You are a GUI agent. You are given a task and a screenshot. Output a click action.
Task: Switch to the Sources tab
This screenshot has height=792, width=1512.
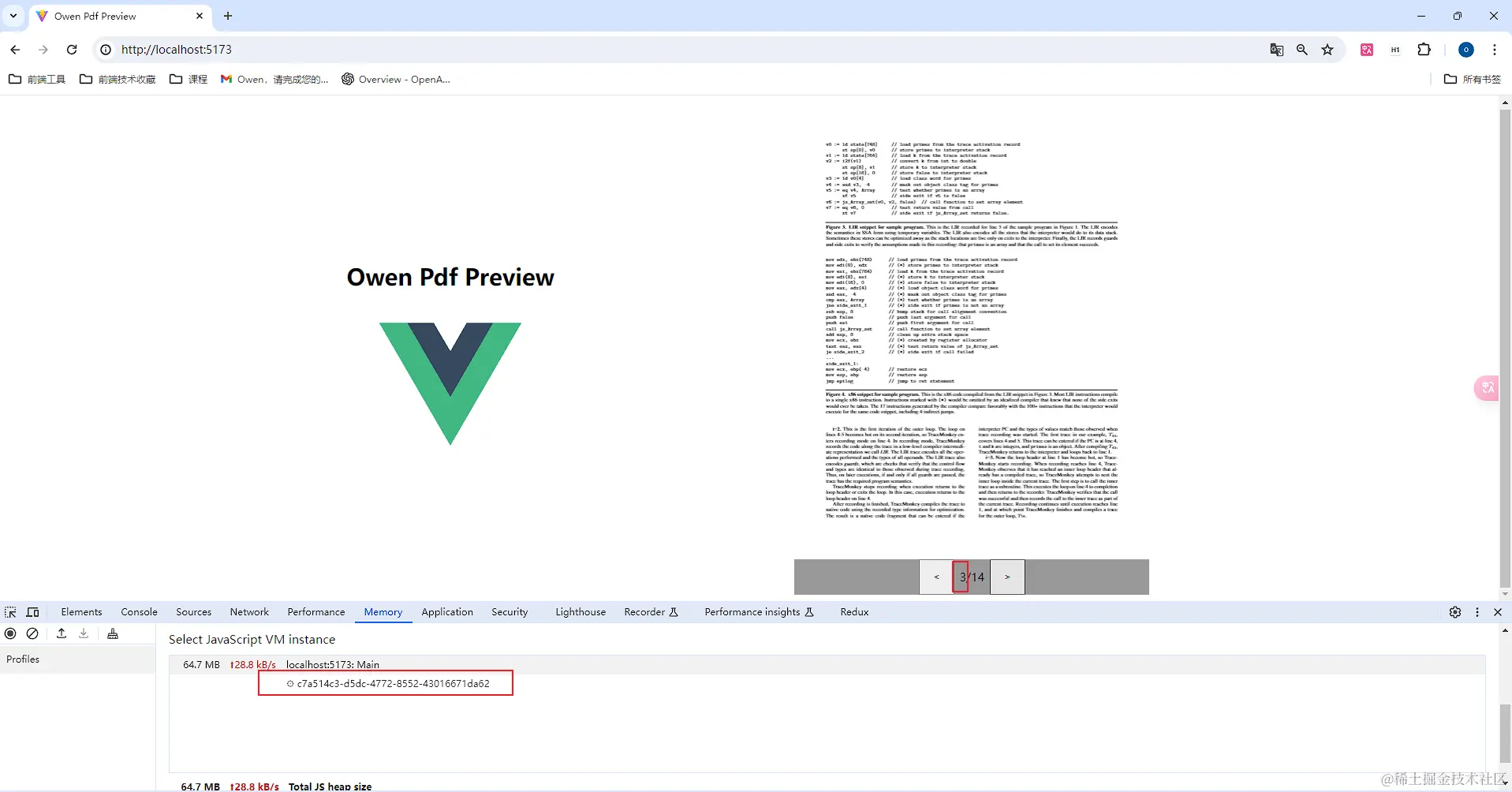[193, 612]
